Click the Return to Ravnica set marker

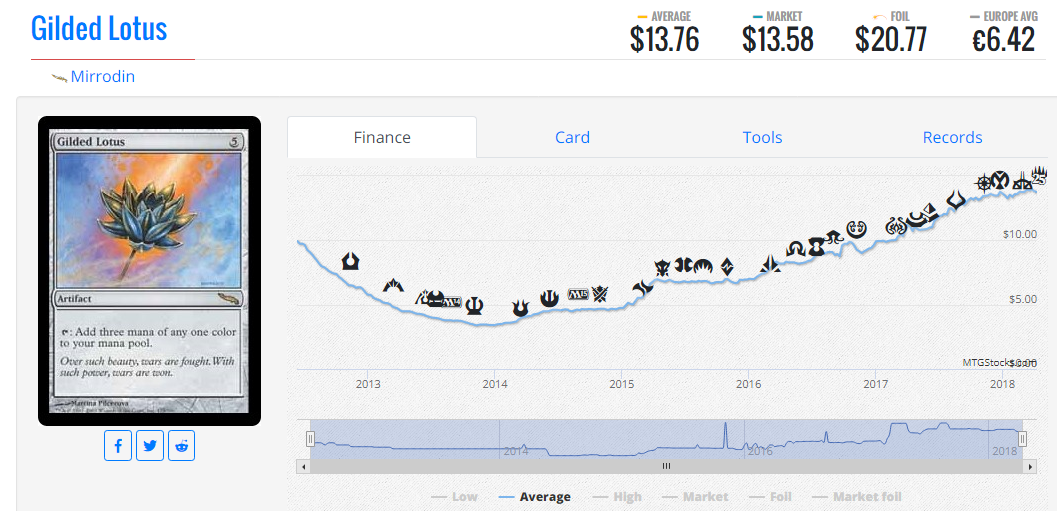pyautogui.click(x=351, y=261)
